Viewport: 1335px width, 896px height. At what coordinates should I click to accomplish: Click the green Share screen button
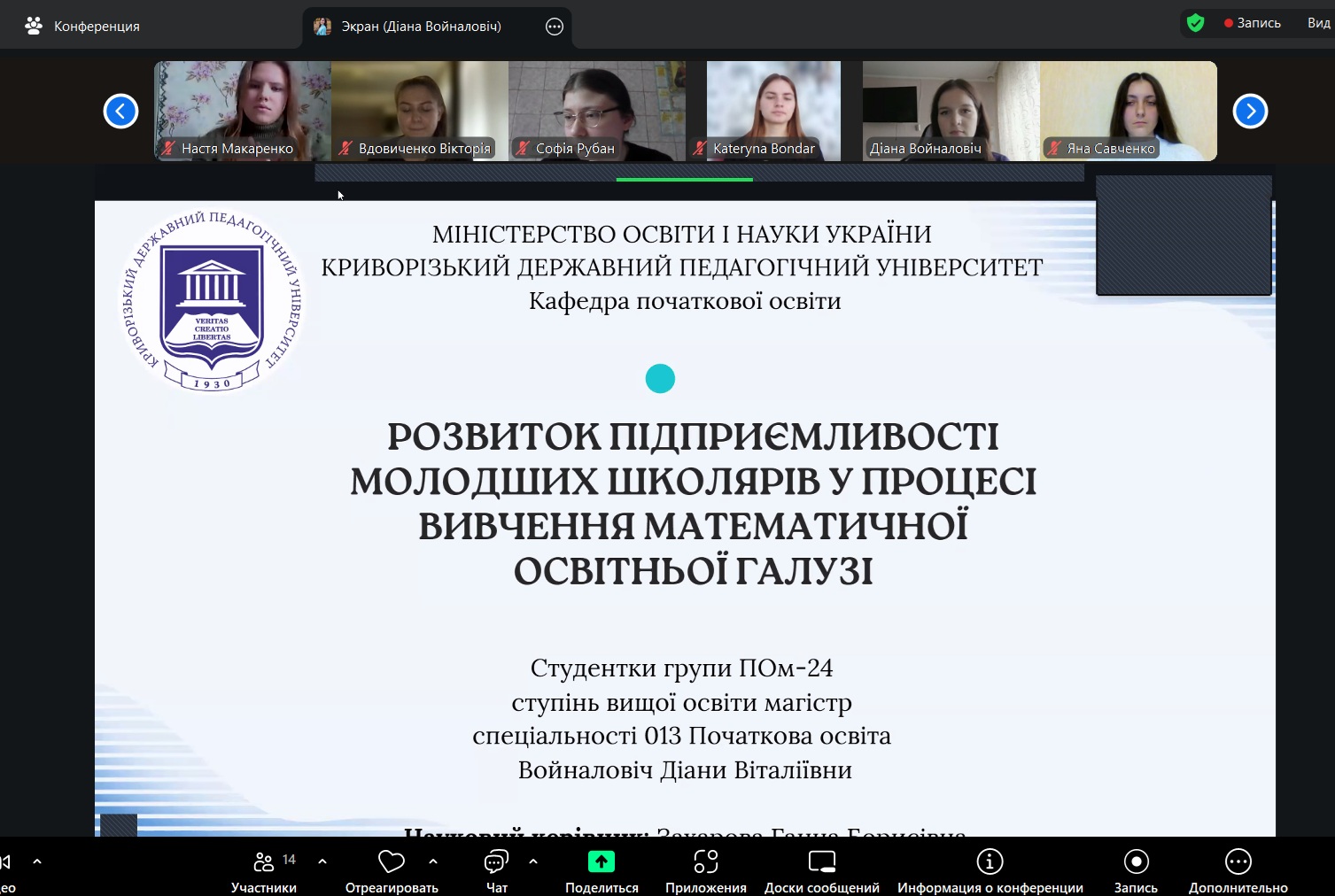pyautogui.click(x=602, y=861)
